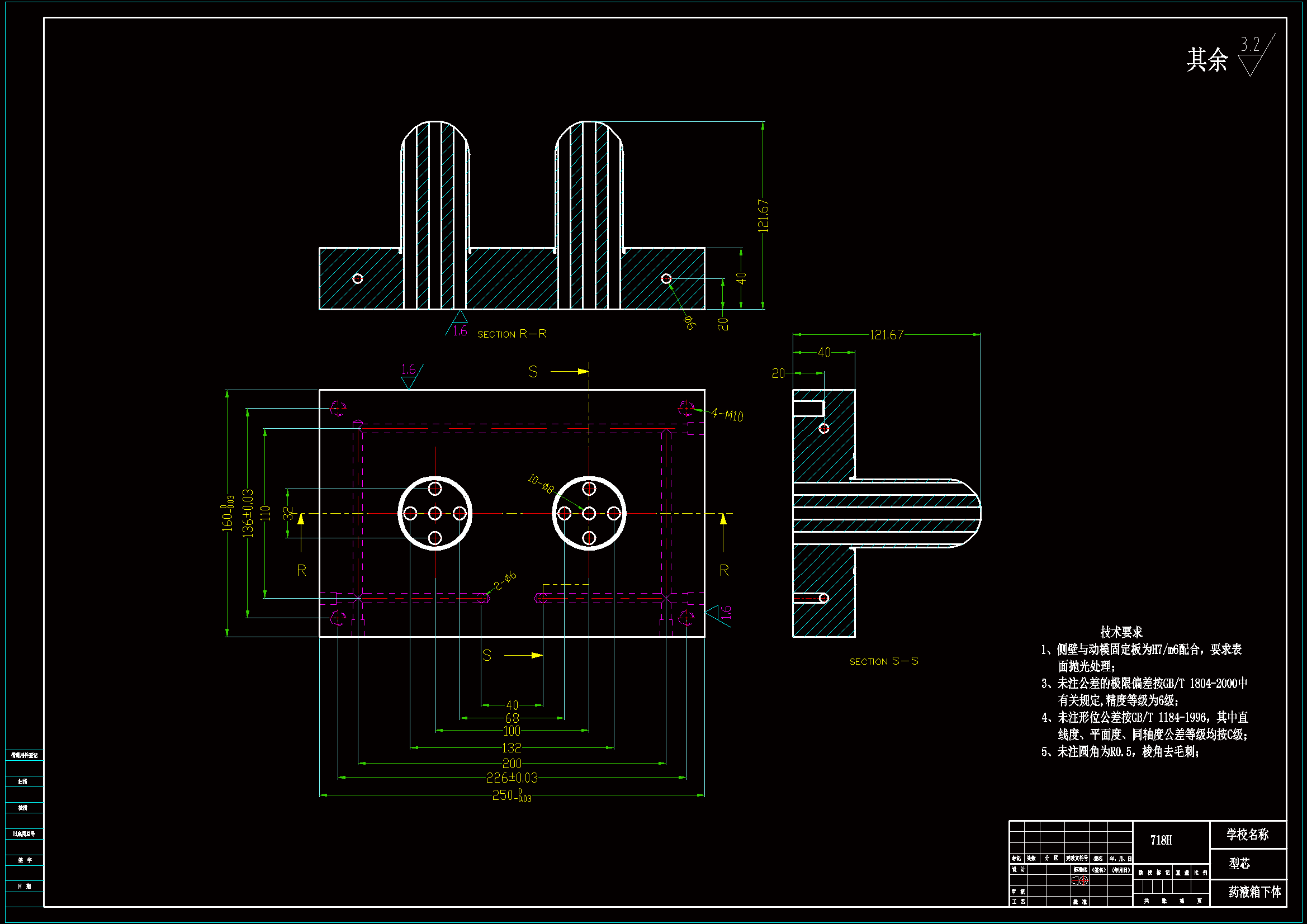This screenshot has width=1307, height=924.
Task: Select the 4-M10 threaded hole callout
Action: tap(726, 415)
